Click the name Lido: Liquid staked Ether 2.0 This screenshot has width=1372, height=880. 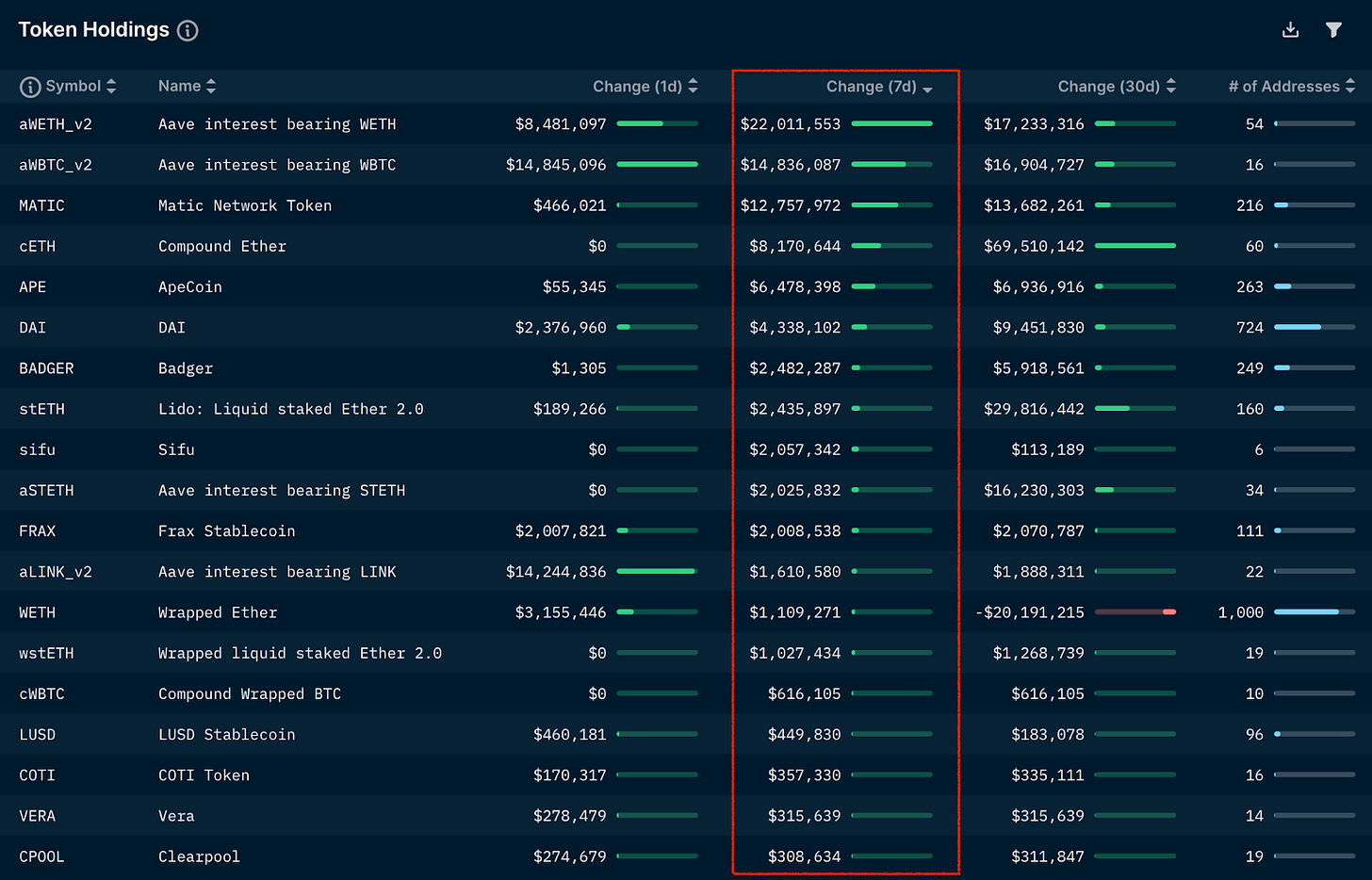pyautogui.click(x=291, y=409)
